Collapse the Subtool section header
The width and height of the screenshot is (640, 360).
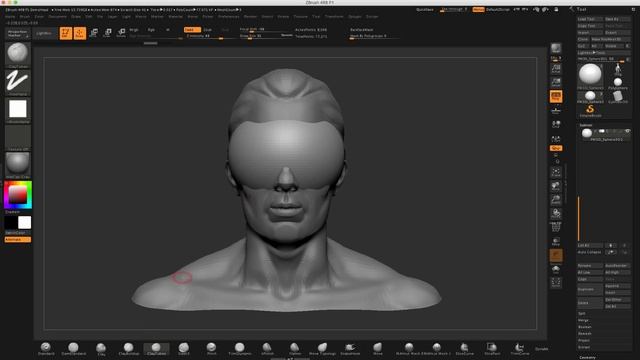point(586,125)
